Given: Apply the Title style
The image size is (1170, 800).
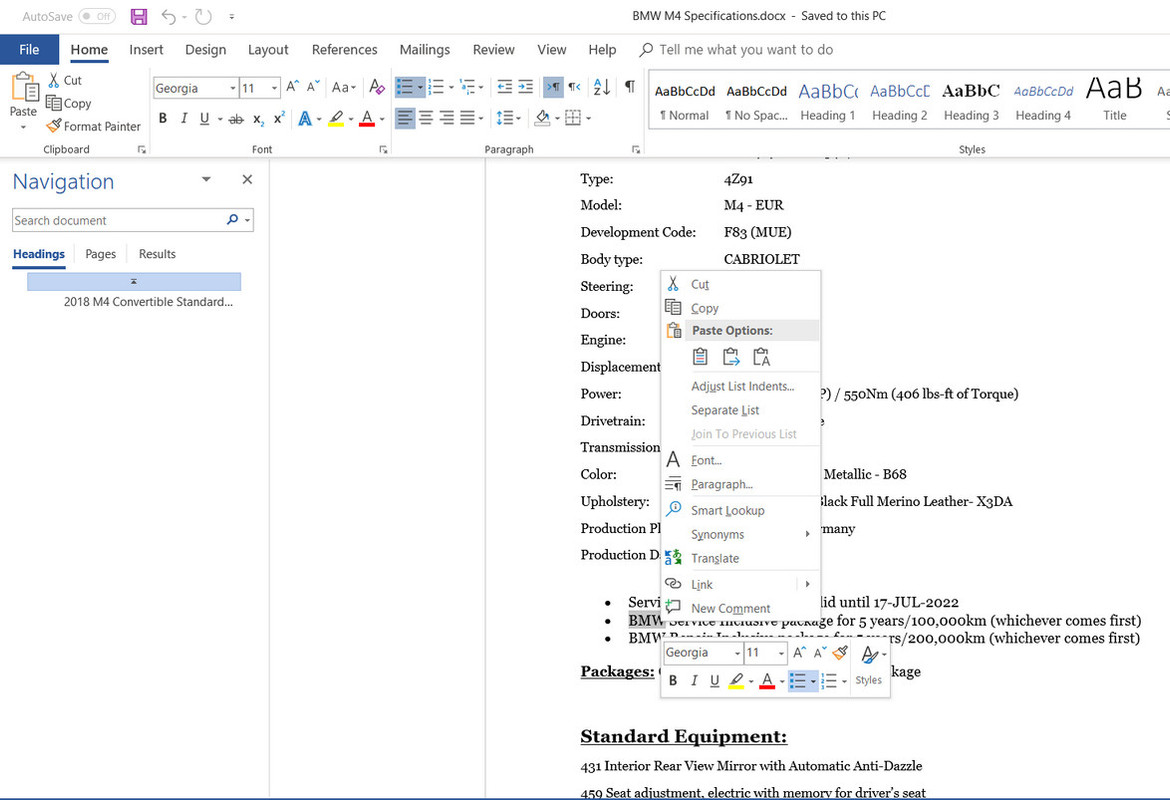Looking at the screenshot, I should [x=1114, y=101].
